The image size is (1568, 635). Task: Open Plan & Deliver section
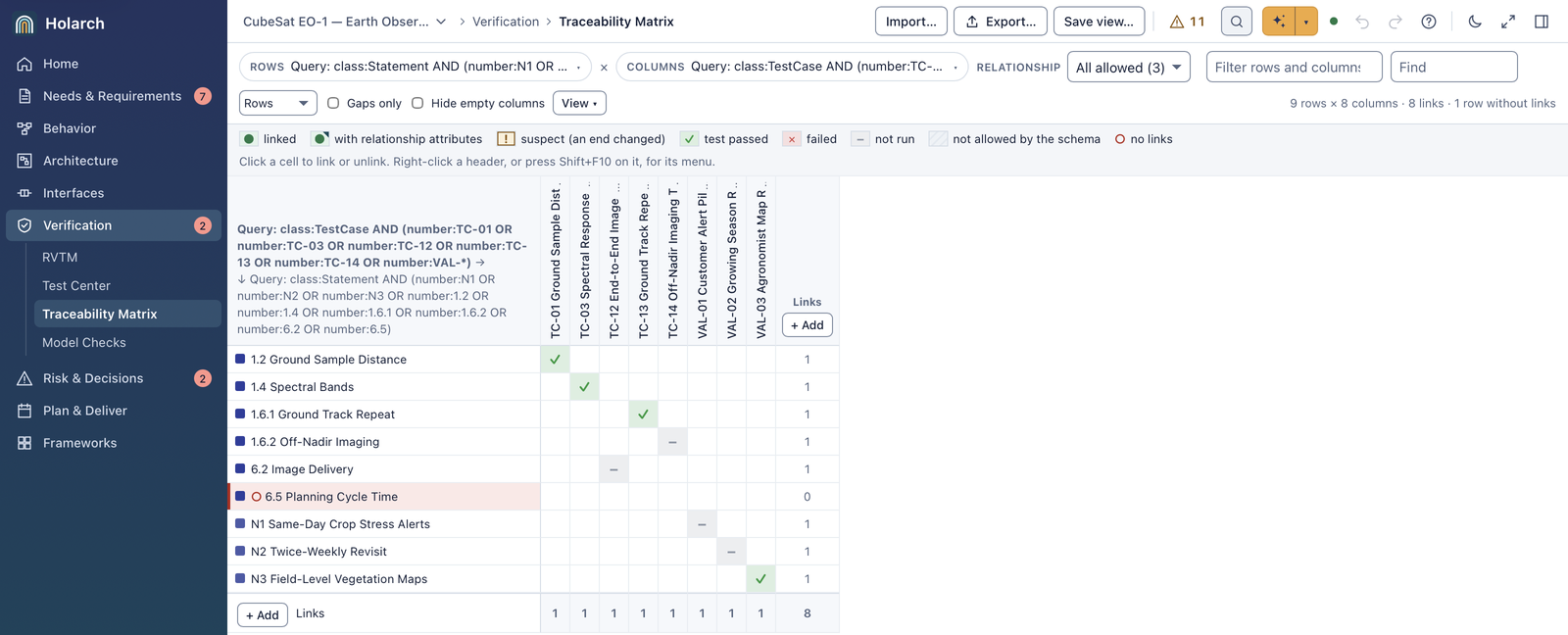click(x=114, y=411)
